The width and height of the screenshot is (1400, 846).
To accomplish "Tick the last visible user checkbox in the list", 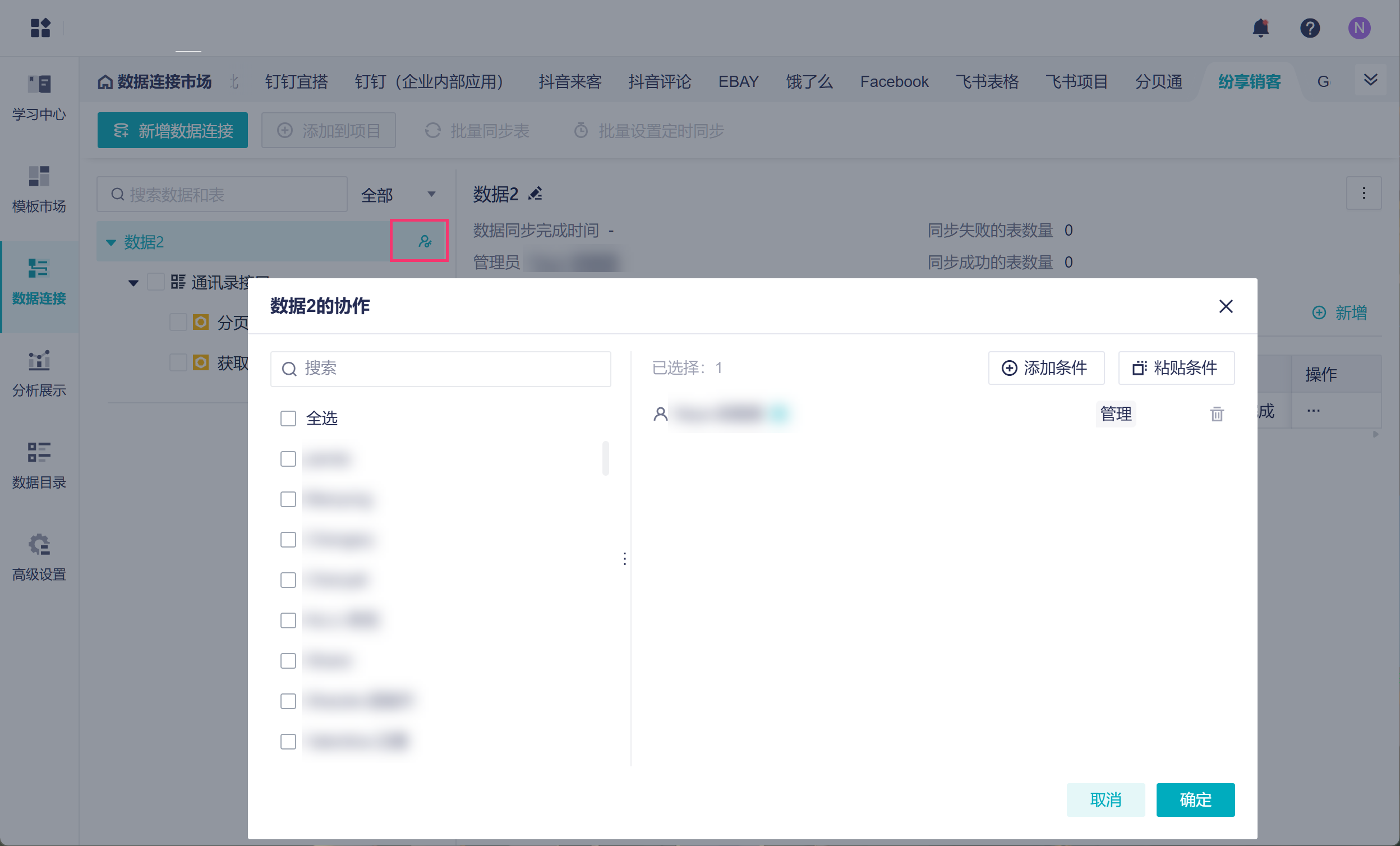I will pyautogui.click(x=288, y=741).
